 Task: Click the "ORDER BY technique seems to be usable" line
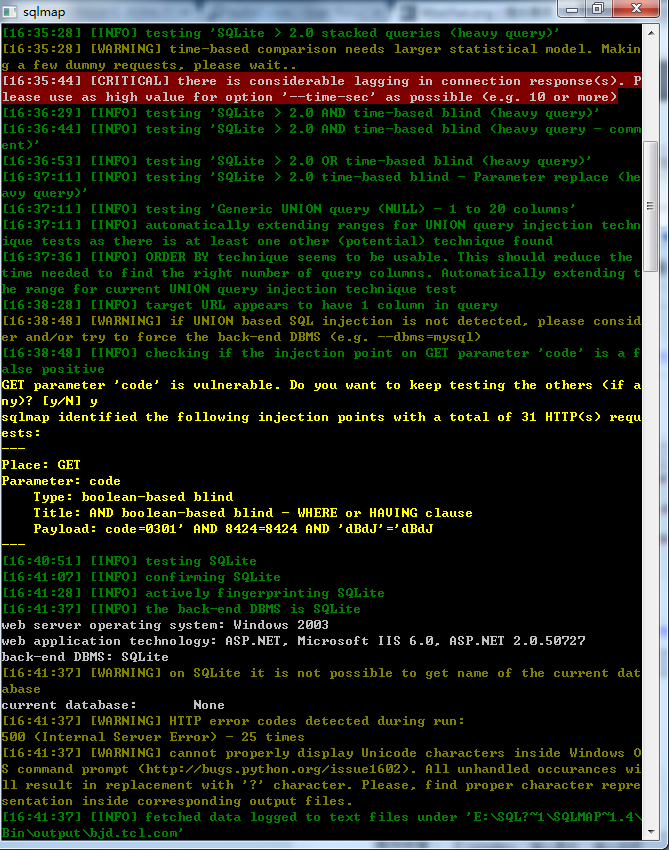click(x=321, y=273)
